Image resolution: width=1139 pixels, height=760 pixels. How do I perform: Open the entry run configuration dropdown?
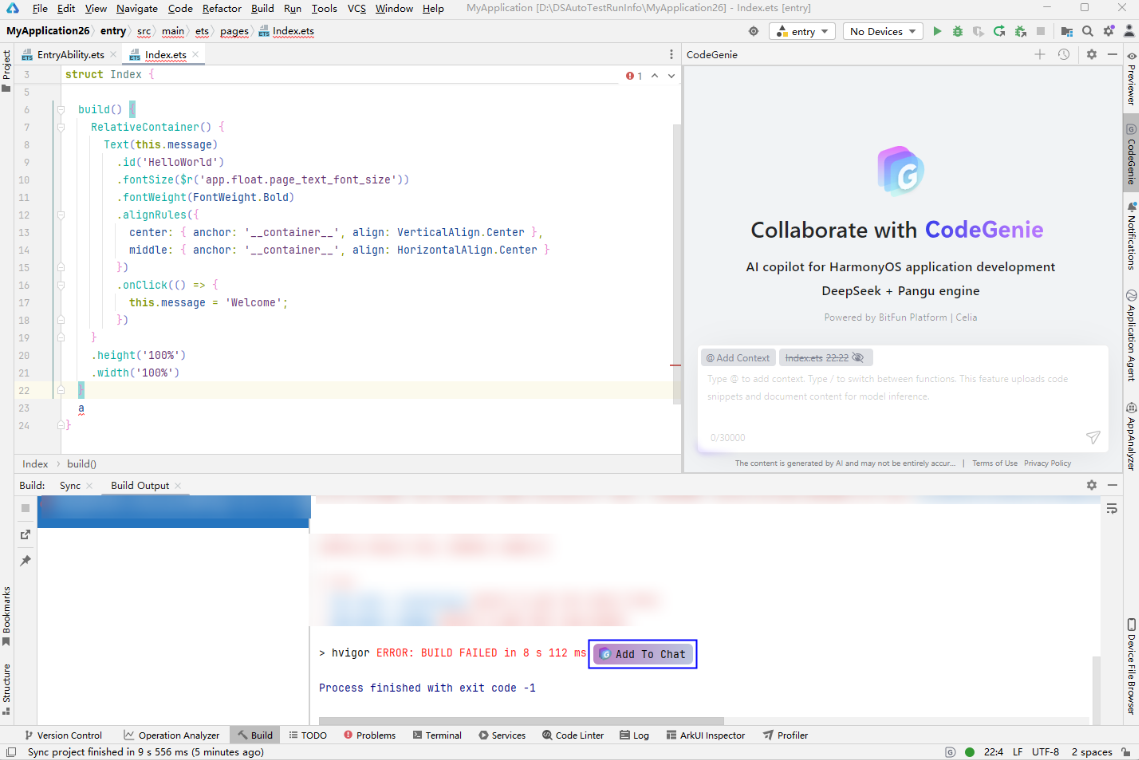[x=803, y=31]
